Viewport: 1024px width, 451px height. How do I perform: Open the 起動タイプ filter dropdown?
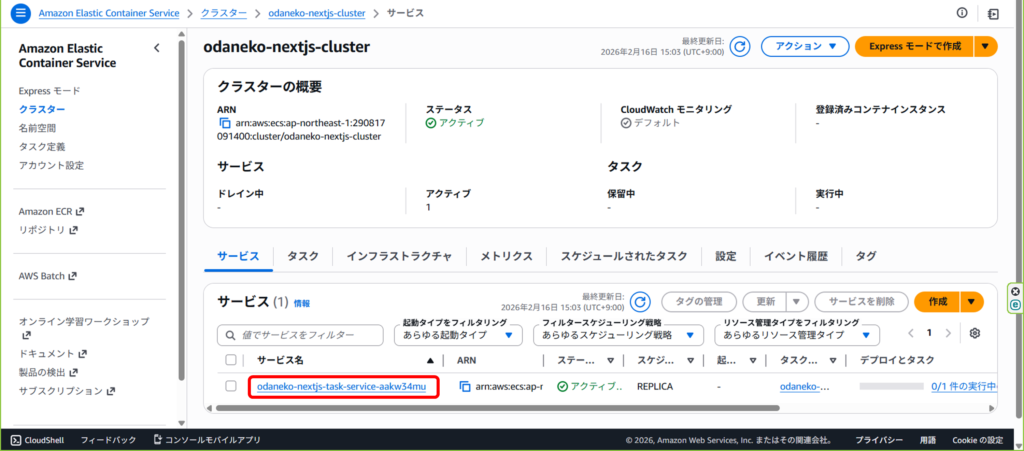pos(461,335)
